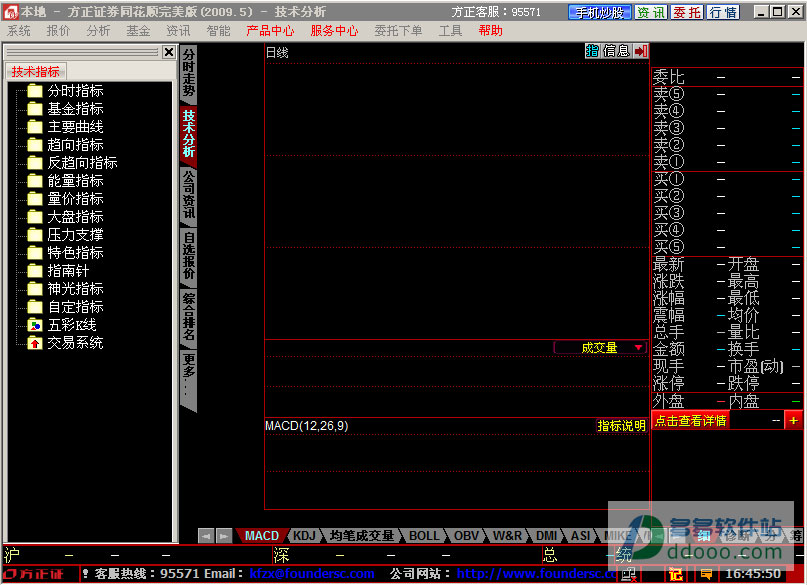Switch to 综合排名 vertical tab
The image size is (807, 585).
tap(189, 316)
